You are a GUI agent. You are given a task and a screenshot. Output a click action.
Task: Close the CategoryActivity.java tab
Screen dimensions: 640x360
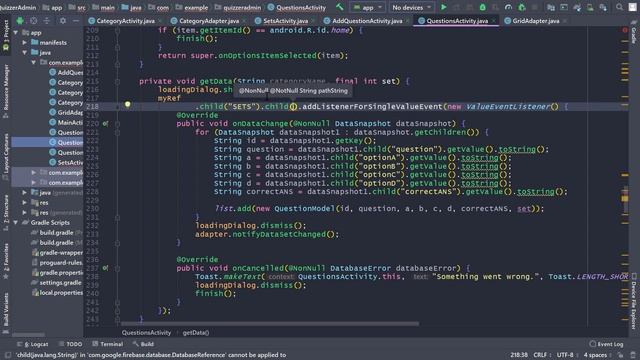(160, 20)
